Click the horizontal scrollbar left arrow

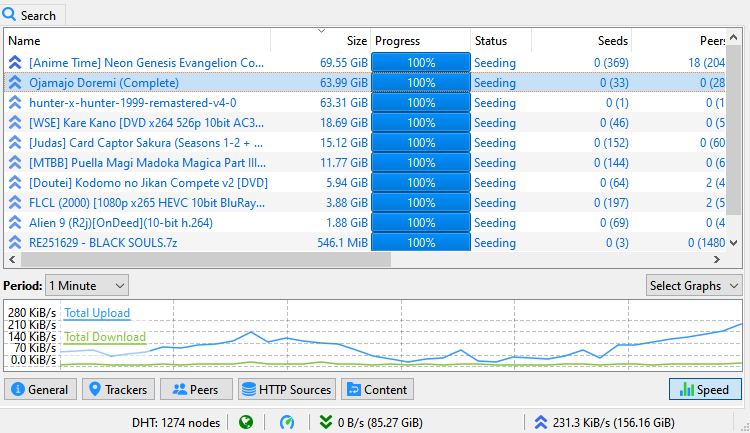(12, 259)
